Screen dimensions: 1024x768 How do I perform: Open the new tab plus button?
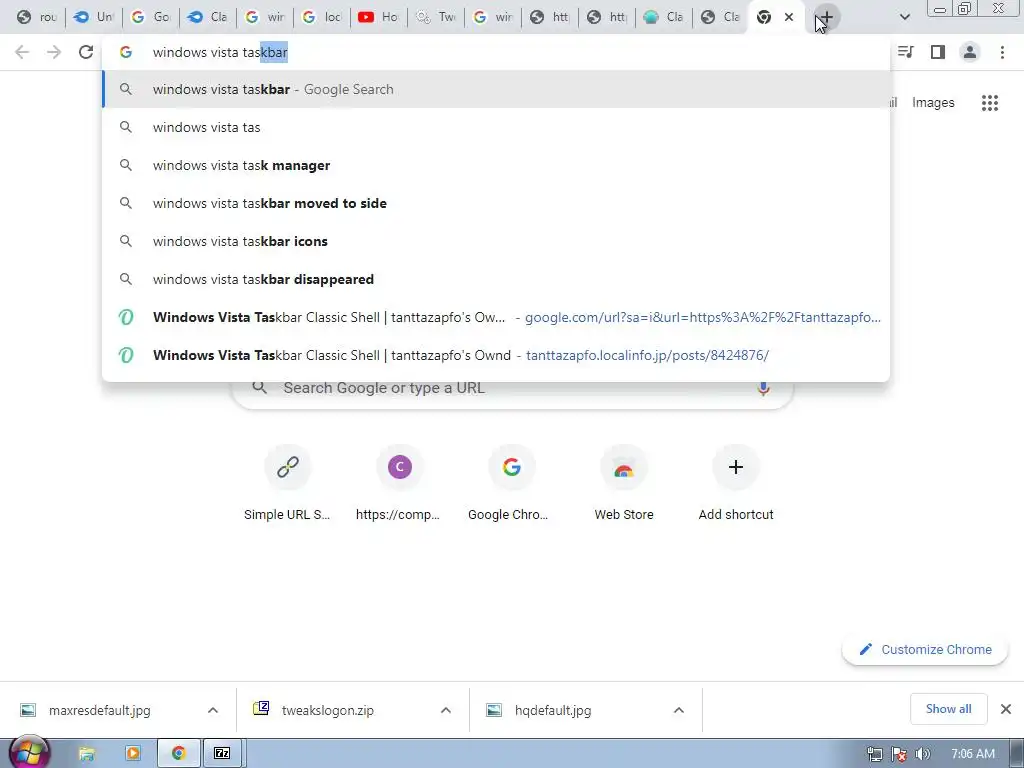(x=827, y=17)
